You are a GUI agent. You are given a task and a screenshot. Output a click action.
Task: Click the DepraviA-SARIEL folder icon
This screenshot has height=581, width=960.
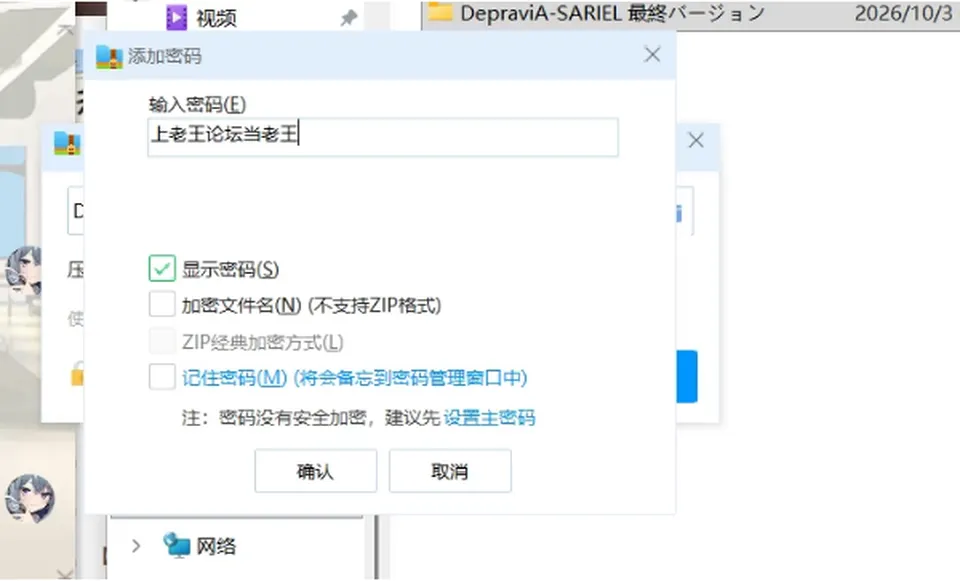440,12
